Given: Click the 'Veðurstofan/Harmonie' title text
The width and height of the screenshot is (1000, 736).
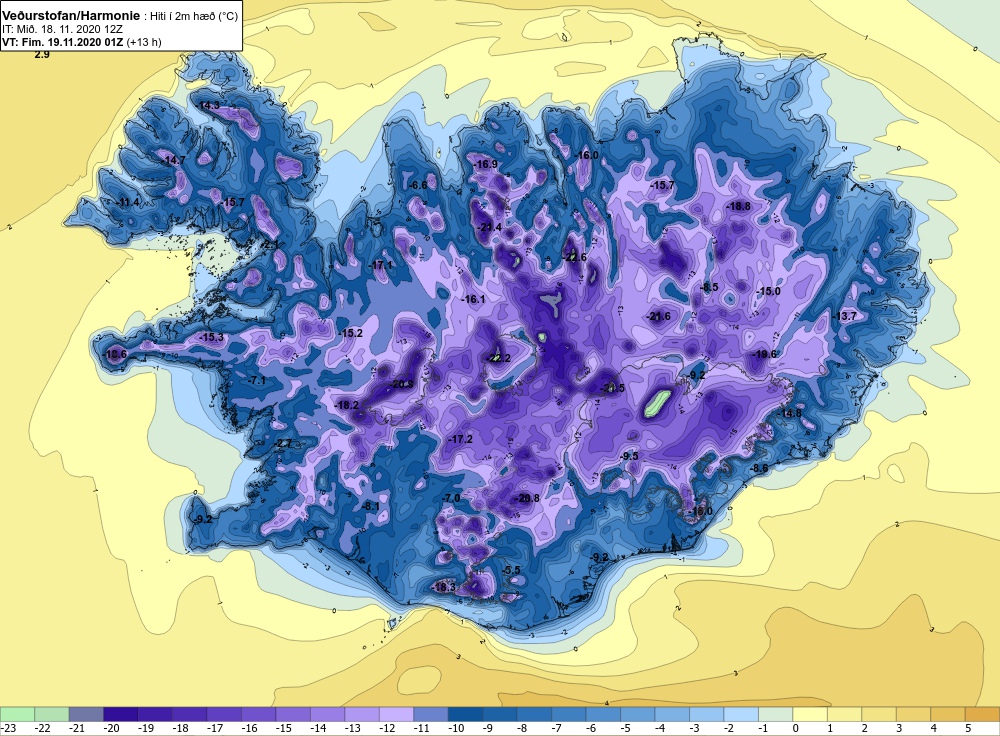Looking at the screenshot, I should [x=70, y=16].
